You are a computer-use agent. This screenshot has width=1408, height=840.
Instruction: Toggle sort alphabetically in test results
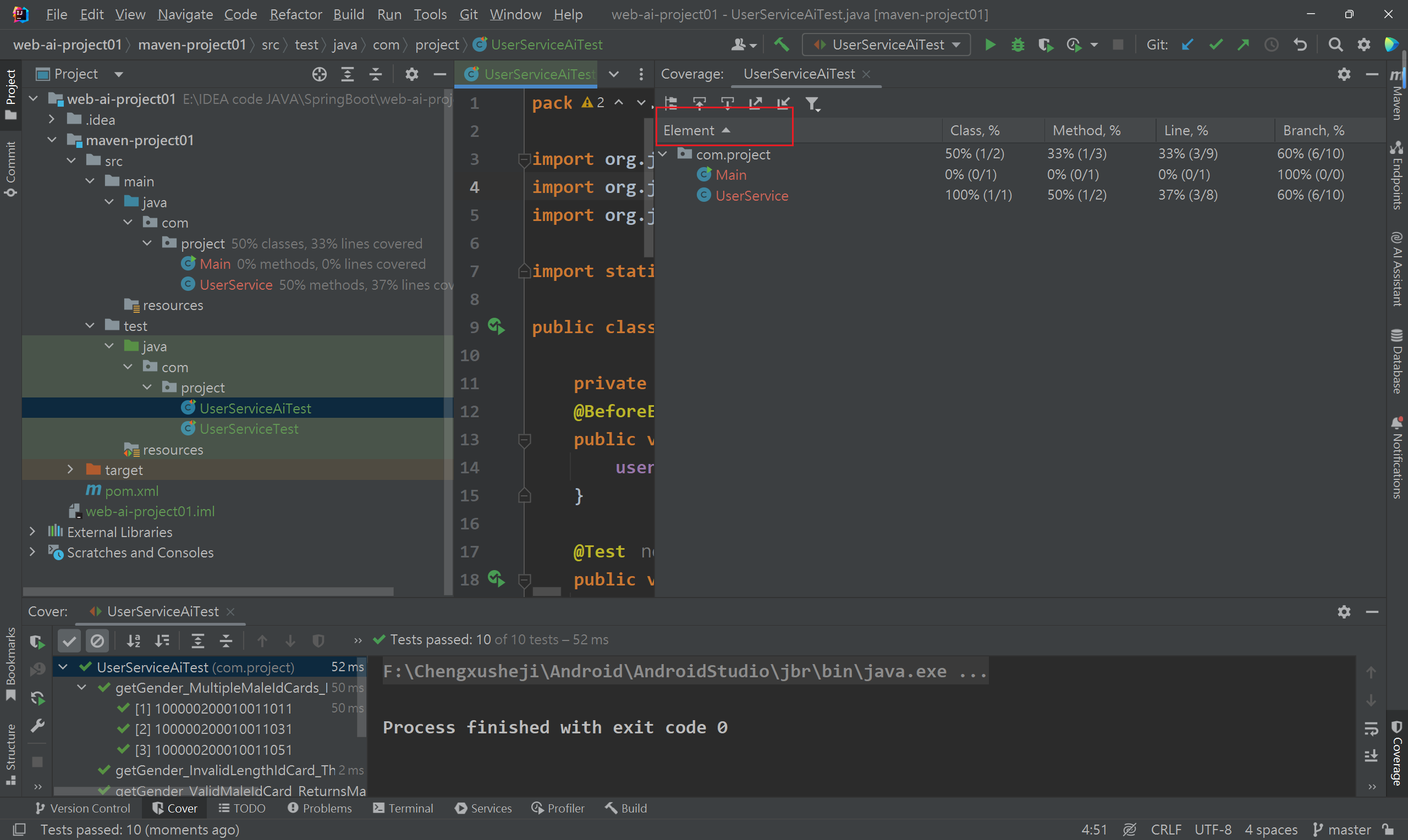(x=134, y=641)
